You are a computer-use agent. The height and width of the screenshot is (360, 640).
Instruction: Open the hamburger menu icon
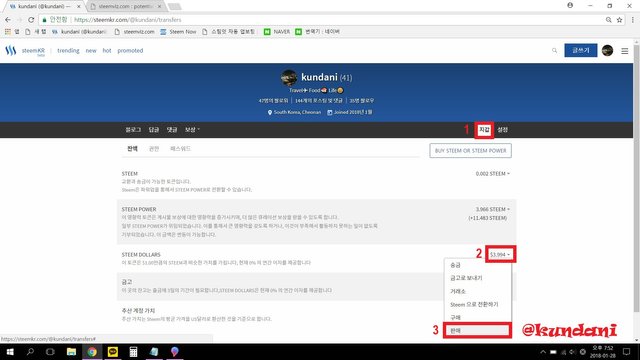coord(624,51)
